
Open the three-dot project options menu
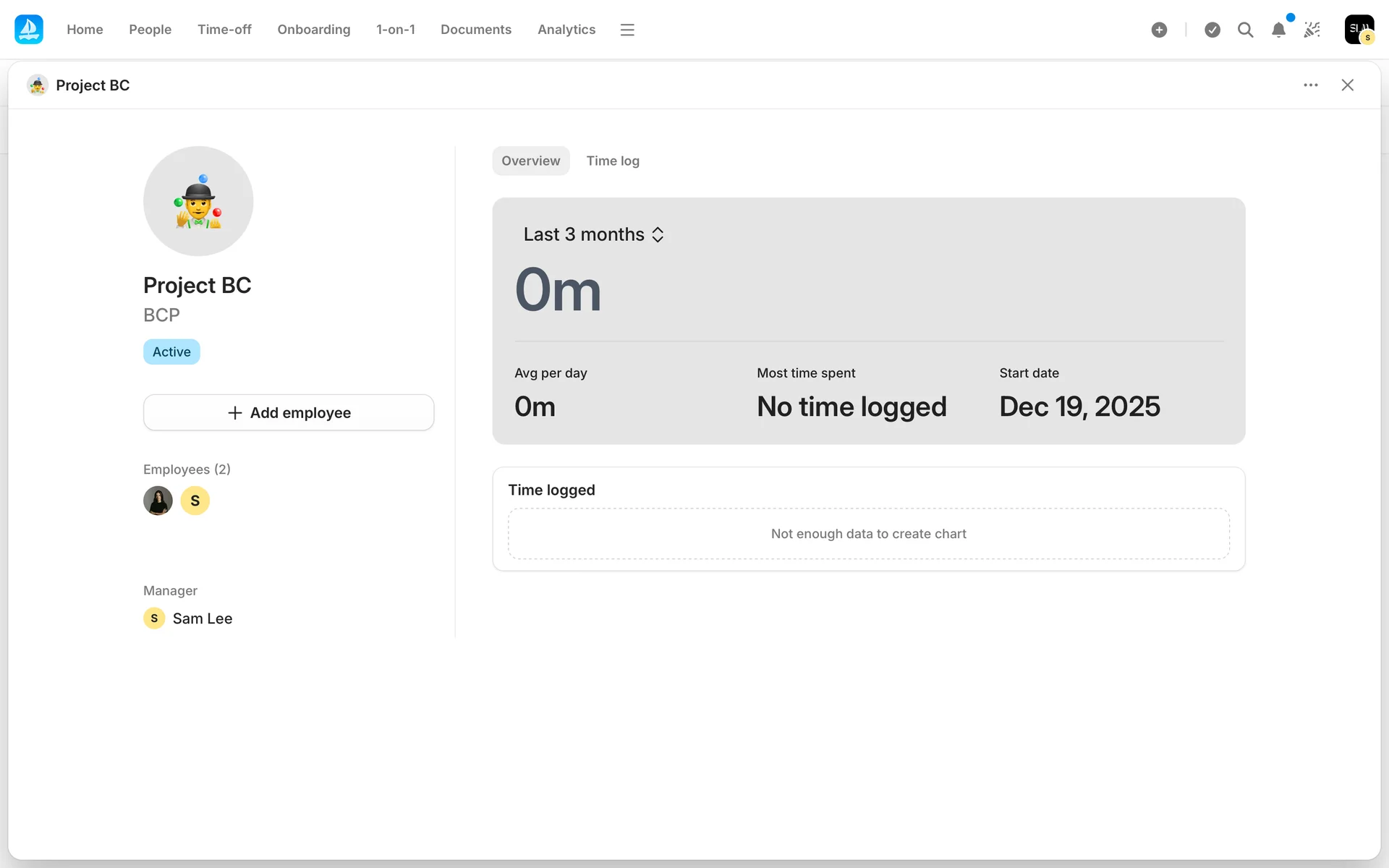coord(1310,85)
